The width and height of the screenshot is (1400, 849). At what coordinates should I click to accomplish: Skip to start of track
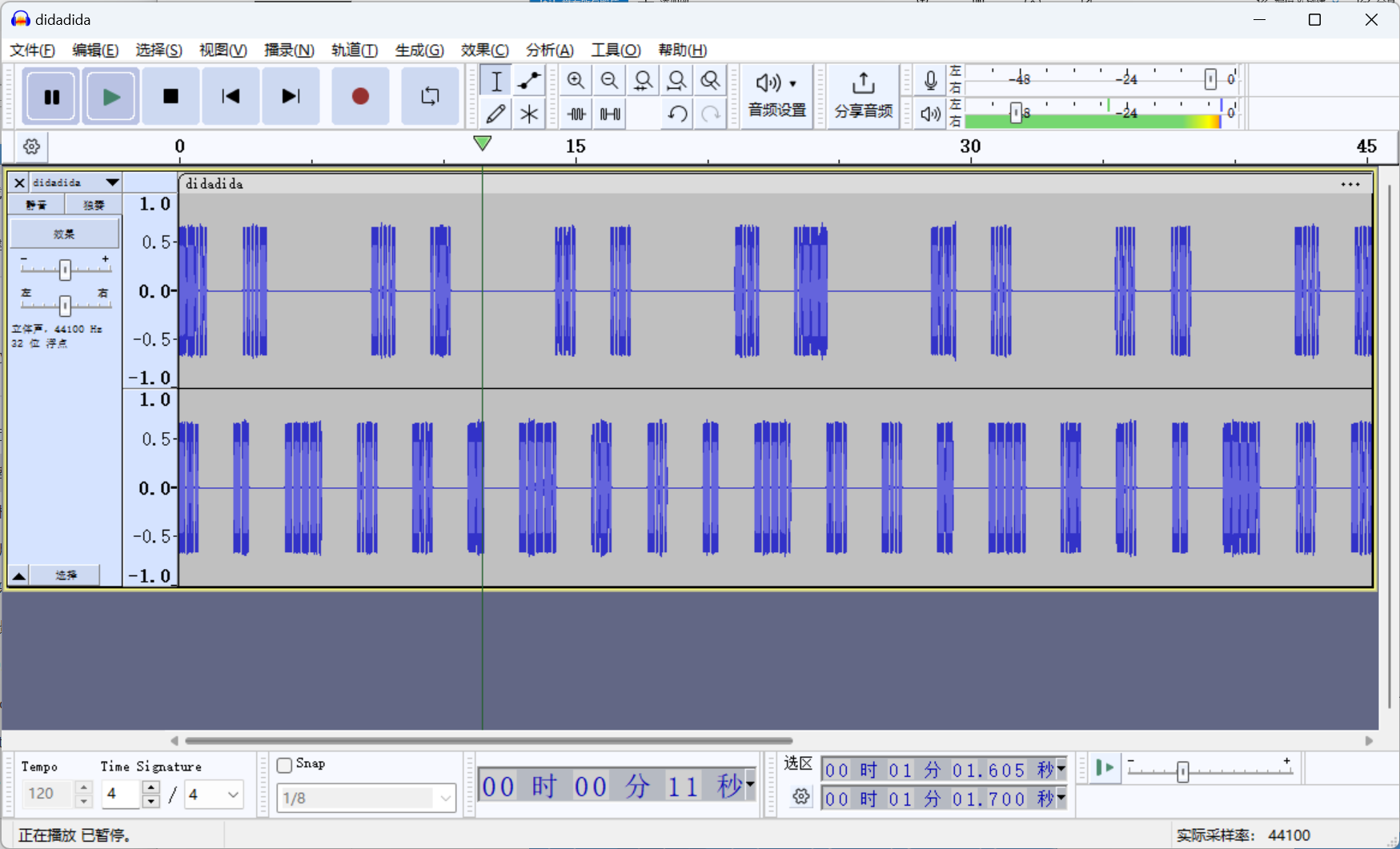pyautogui.click(x=231, y=97)
